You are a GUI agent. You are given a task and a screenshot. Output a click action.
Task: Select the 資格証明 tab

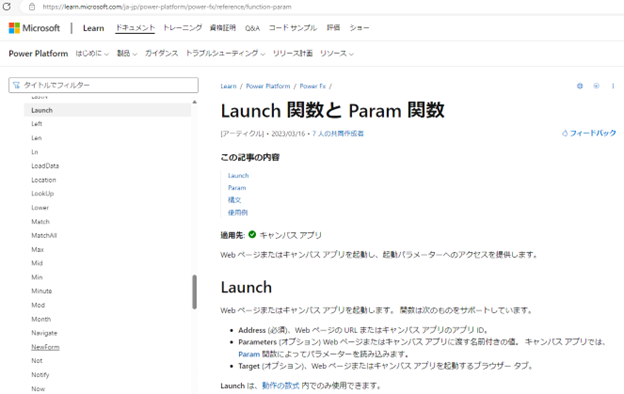tap(223, 27)
